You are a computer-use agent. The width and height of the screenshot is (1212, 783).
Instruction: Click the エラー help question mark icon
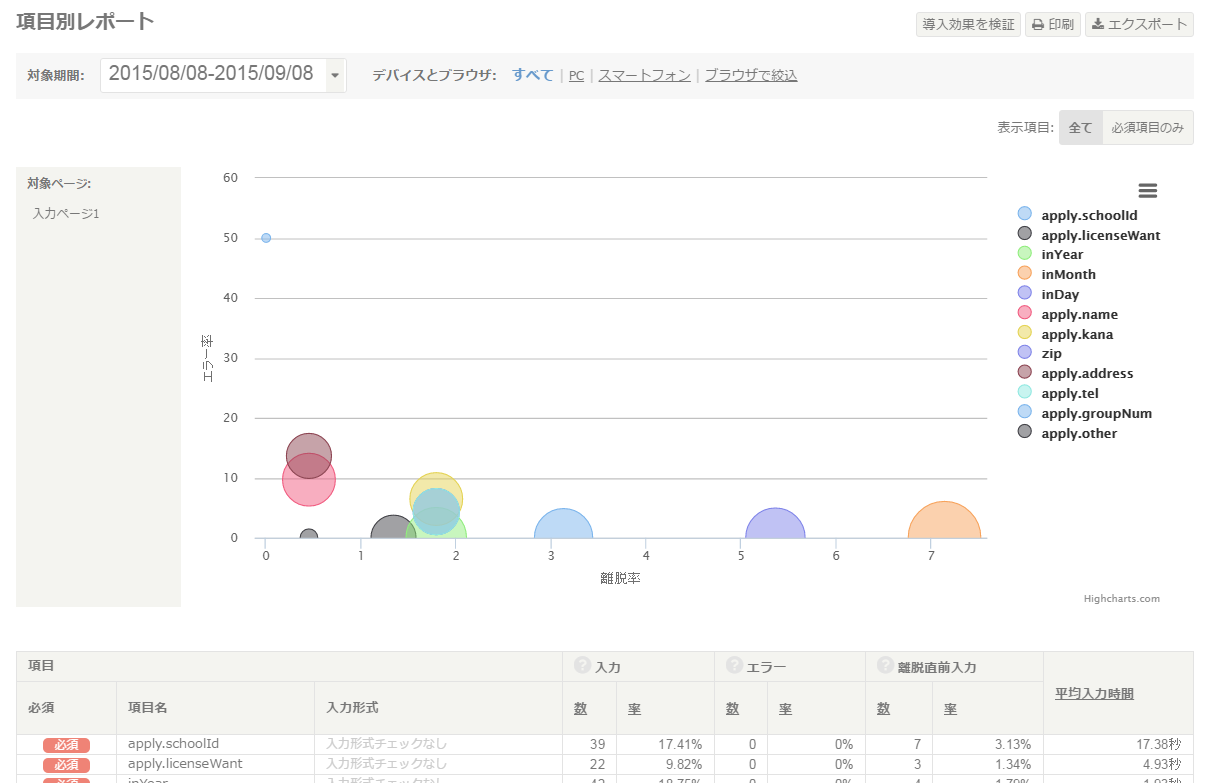coord(734,666)
